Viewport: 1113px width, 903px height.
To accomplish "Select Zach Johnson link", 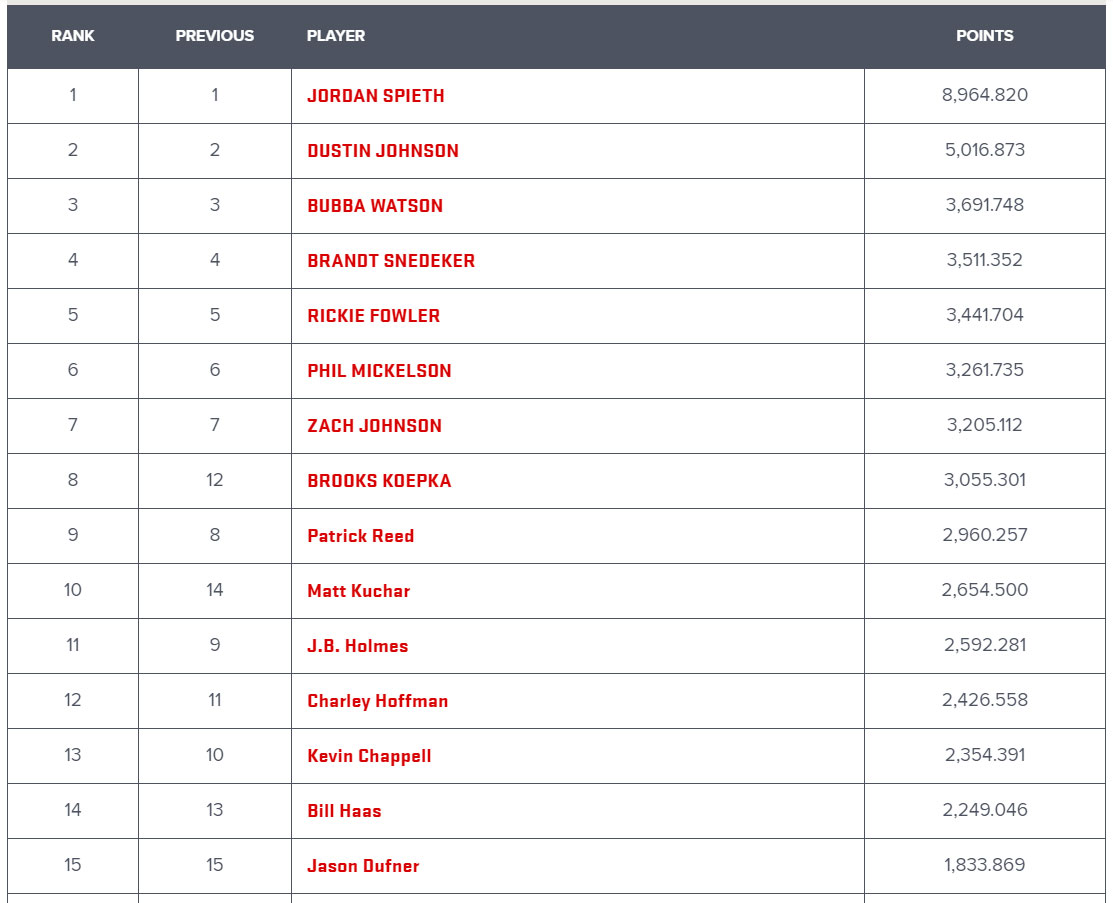I will pyautogui.click(x=374, y=426).
